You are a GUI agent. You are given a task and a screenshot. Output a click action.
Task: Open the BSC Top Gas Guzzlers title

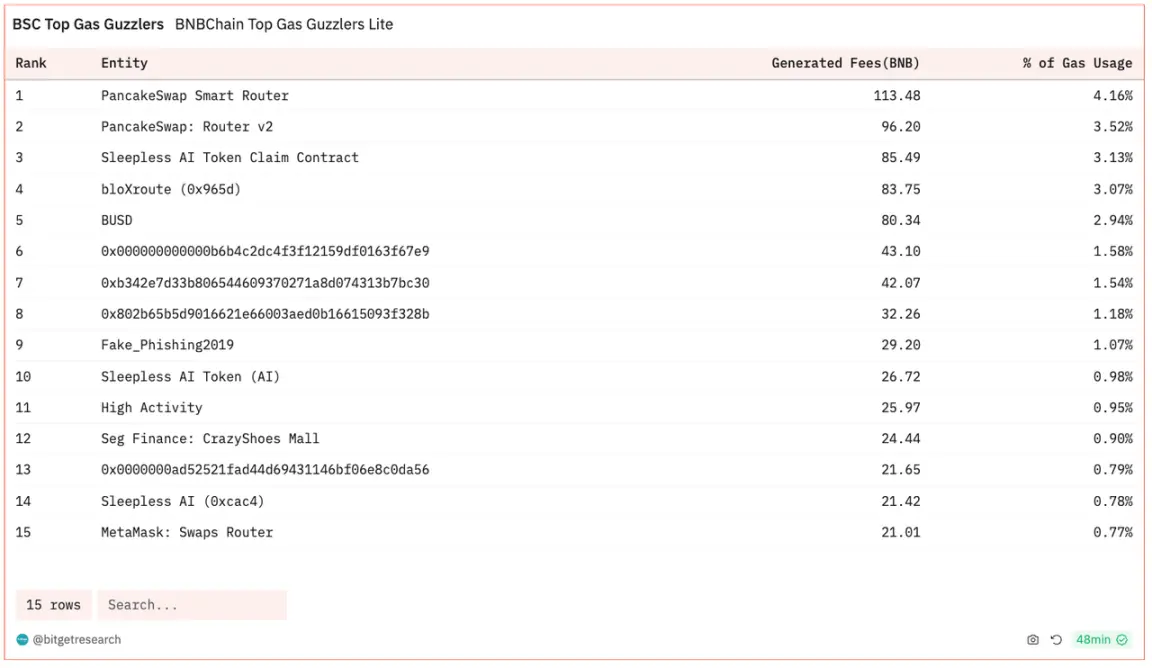[88, 24]
